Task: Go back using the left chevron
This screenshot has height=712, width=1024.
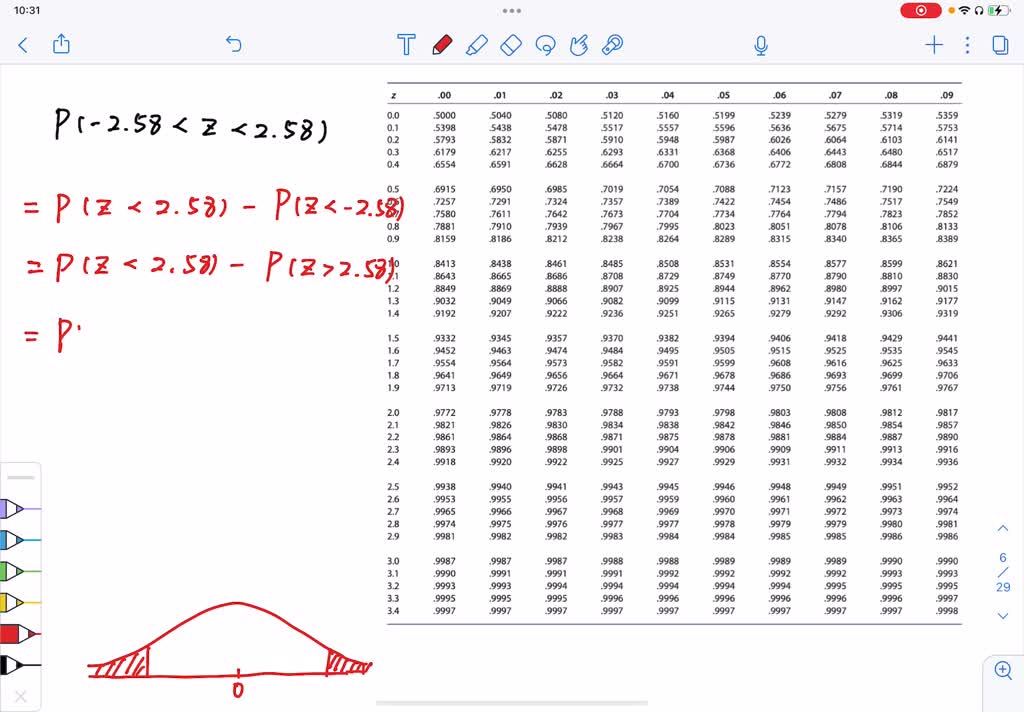Action: click(22, 45)
